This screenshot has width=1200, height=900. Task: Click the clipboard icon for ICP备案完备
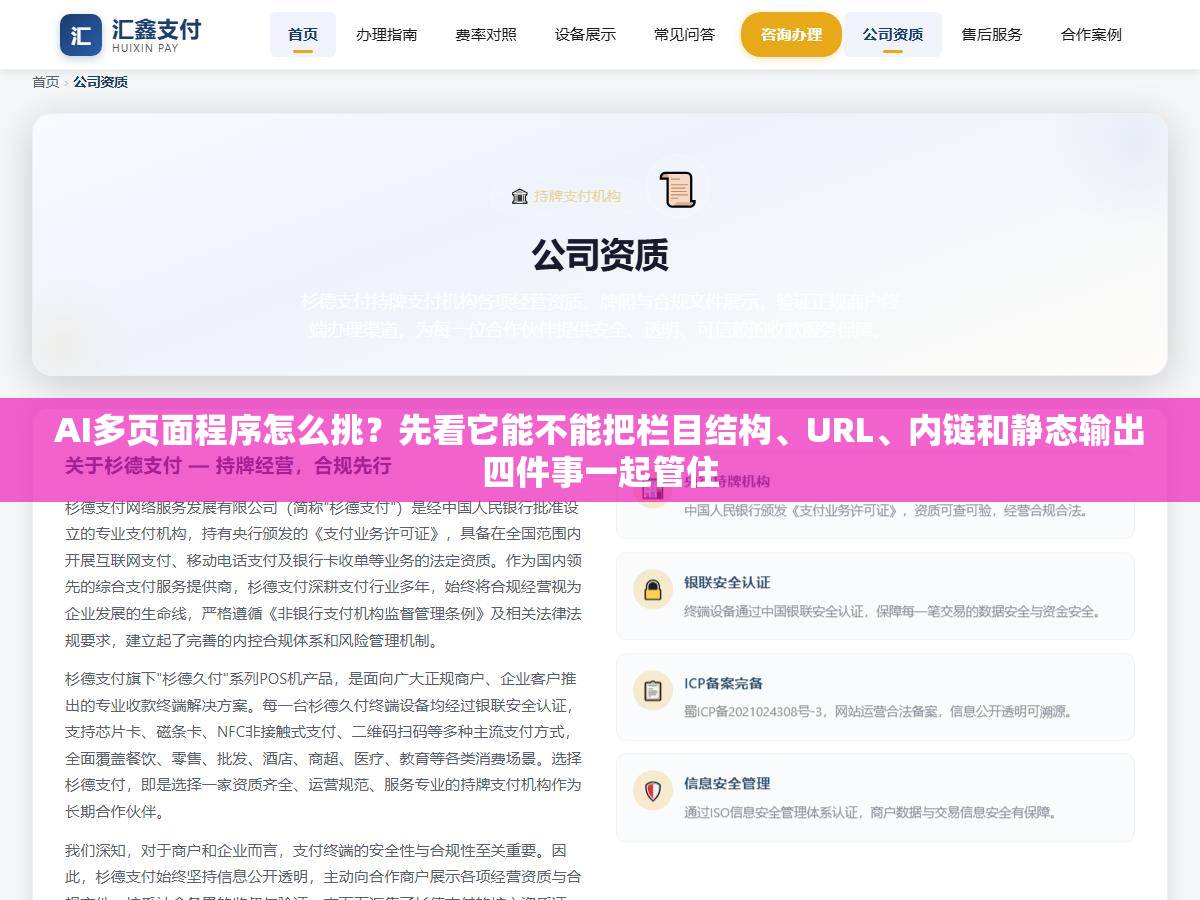coord(653,690)
